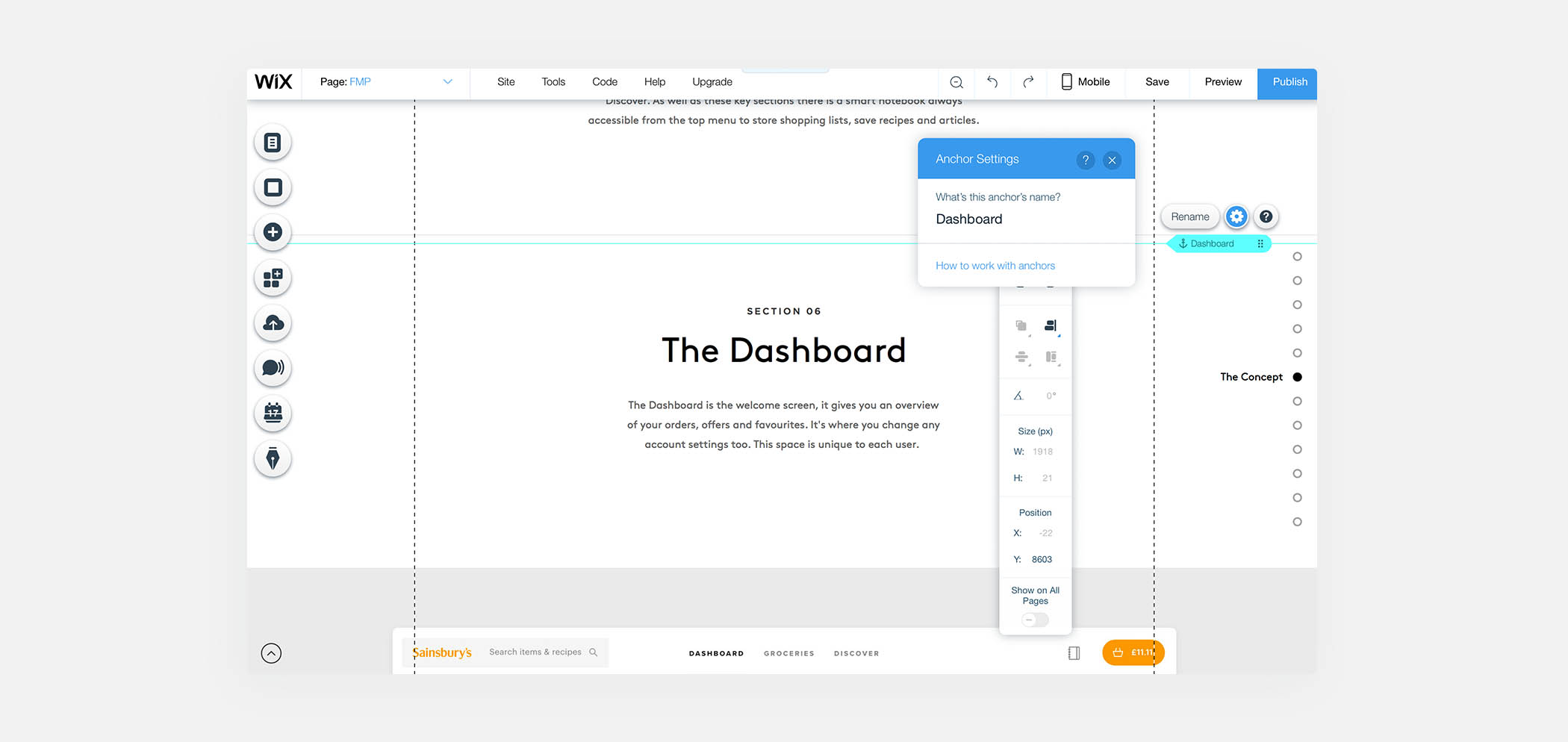Toggle Show on All Pages switch

click(x=1035, y=620)
